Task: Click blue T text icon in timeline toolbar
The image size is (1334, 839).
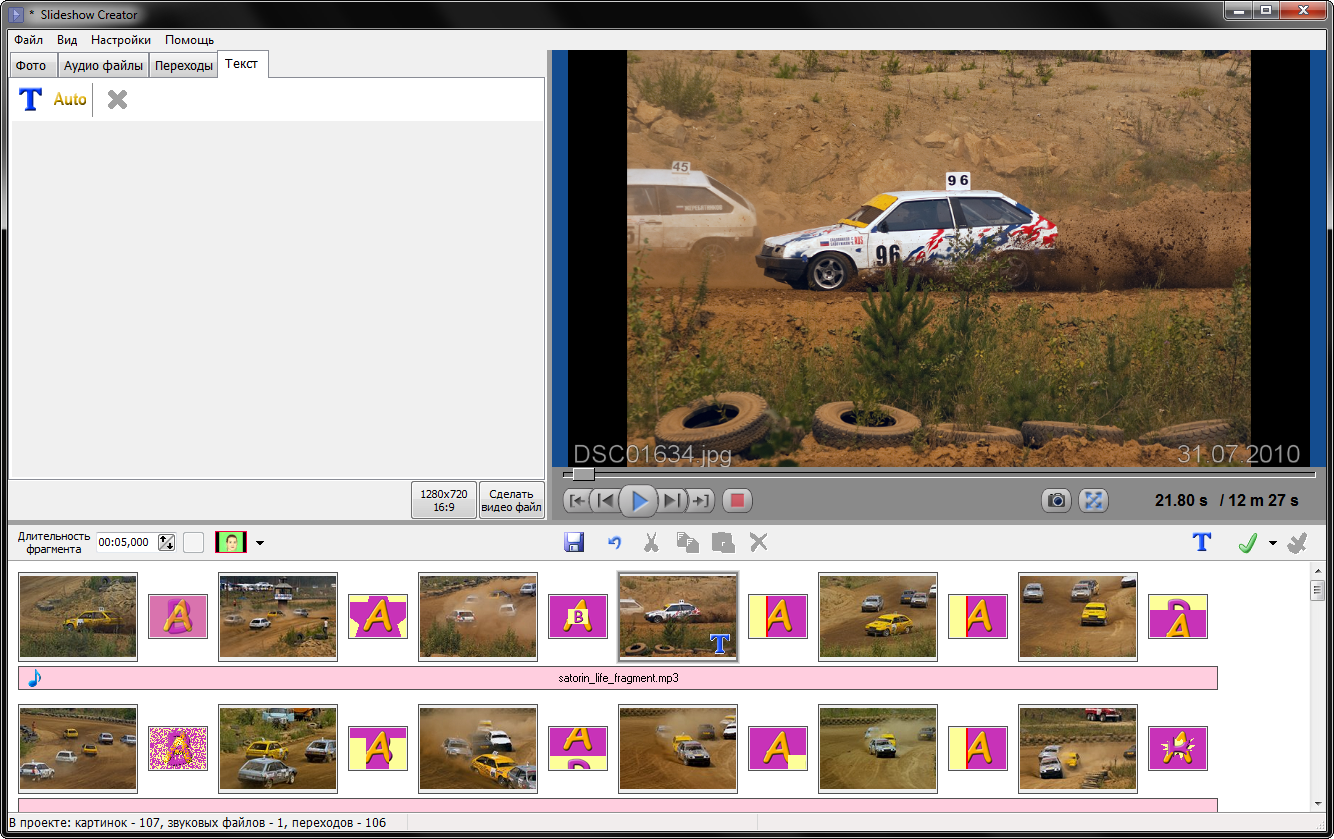Action: click(1201, 542)
